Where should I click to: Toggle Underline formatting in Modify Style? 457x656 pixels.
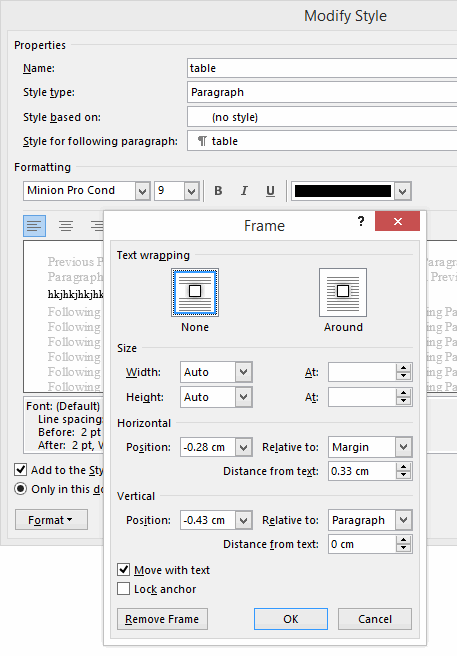pyautogui.click(x=270, y=191)
